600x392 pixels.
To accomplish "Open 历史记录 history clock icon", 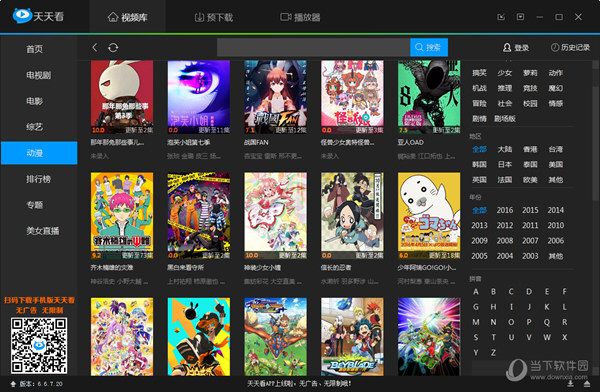I will pos(554,47).
